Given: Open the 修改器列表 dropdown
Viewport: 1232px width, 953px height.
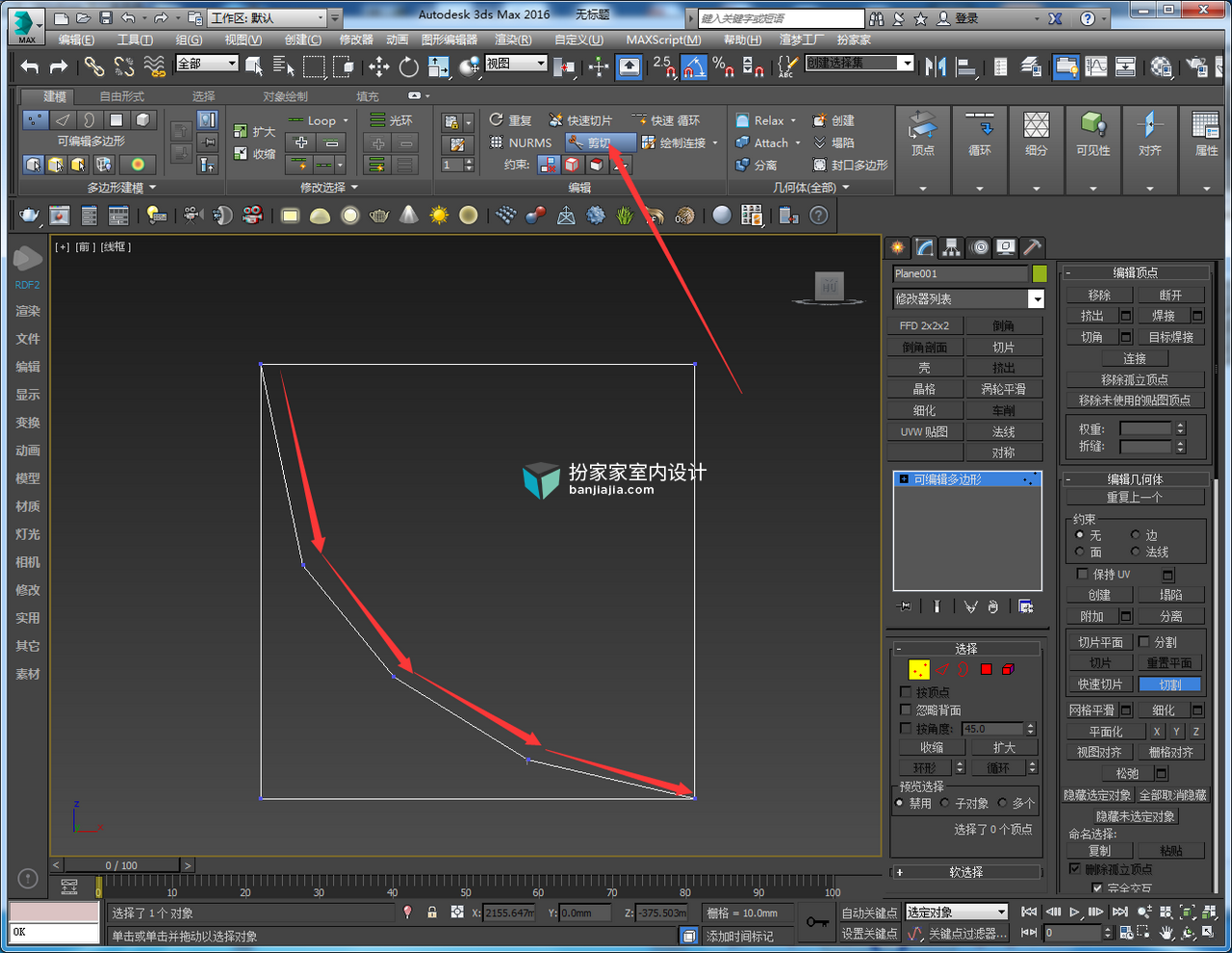Looking at the screenshot, I should (968, 299).
